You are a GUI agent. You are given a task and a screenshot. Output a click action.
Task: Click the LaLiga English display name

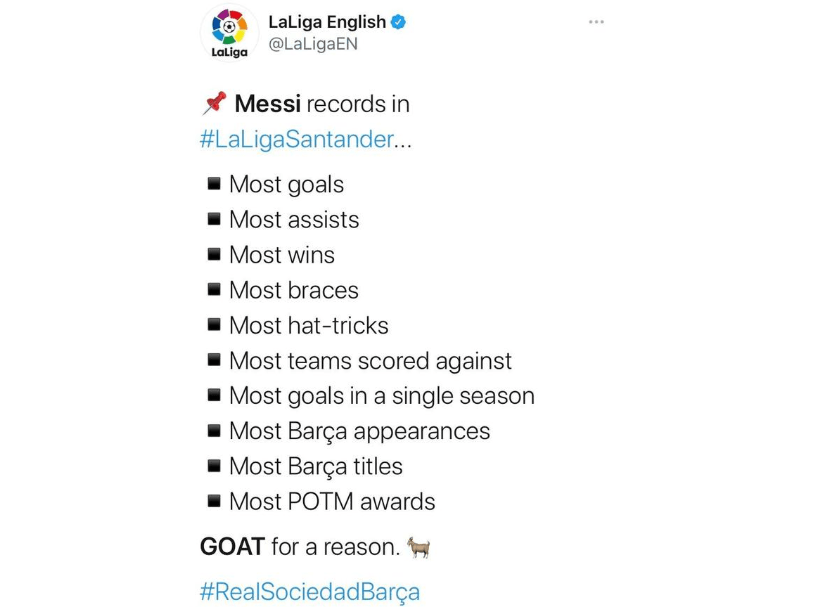(x=327, y=22)
